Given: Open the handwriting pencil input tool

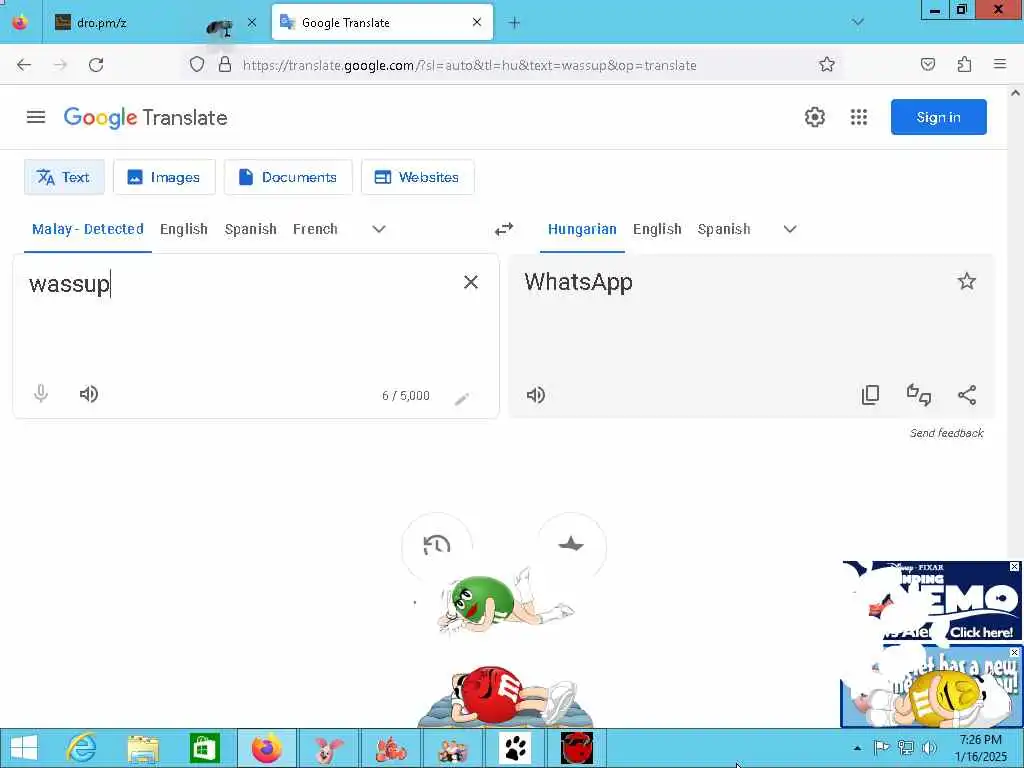Looking at the screenshot, I should point(462,399).
